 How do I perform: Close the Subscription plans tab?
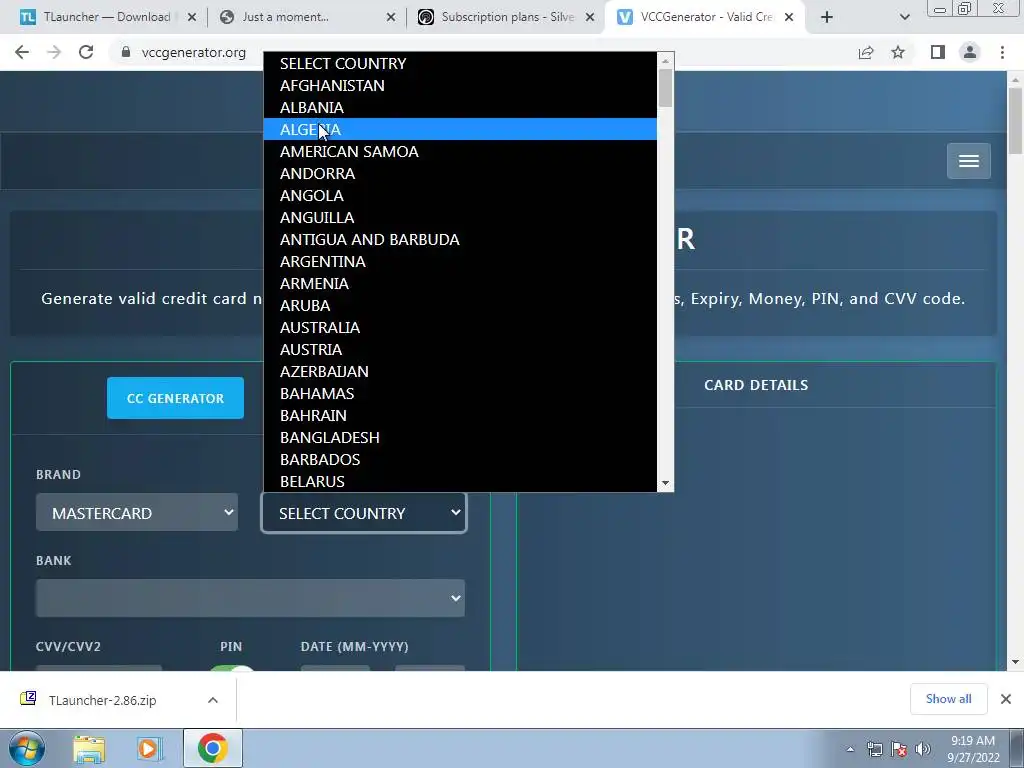[x=590, y=18]
